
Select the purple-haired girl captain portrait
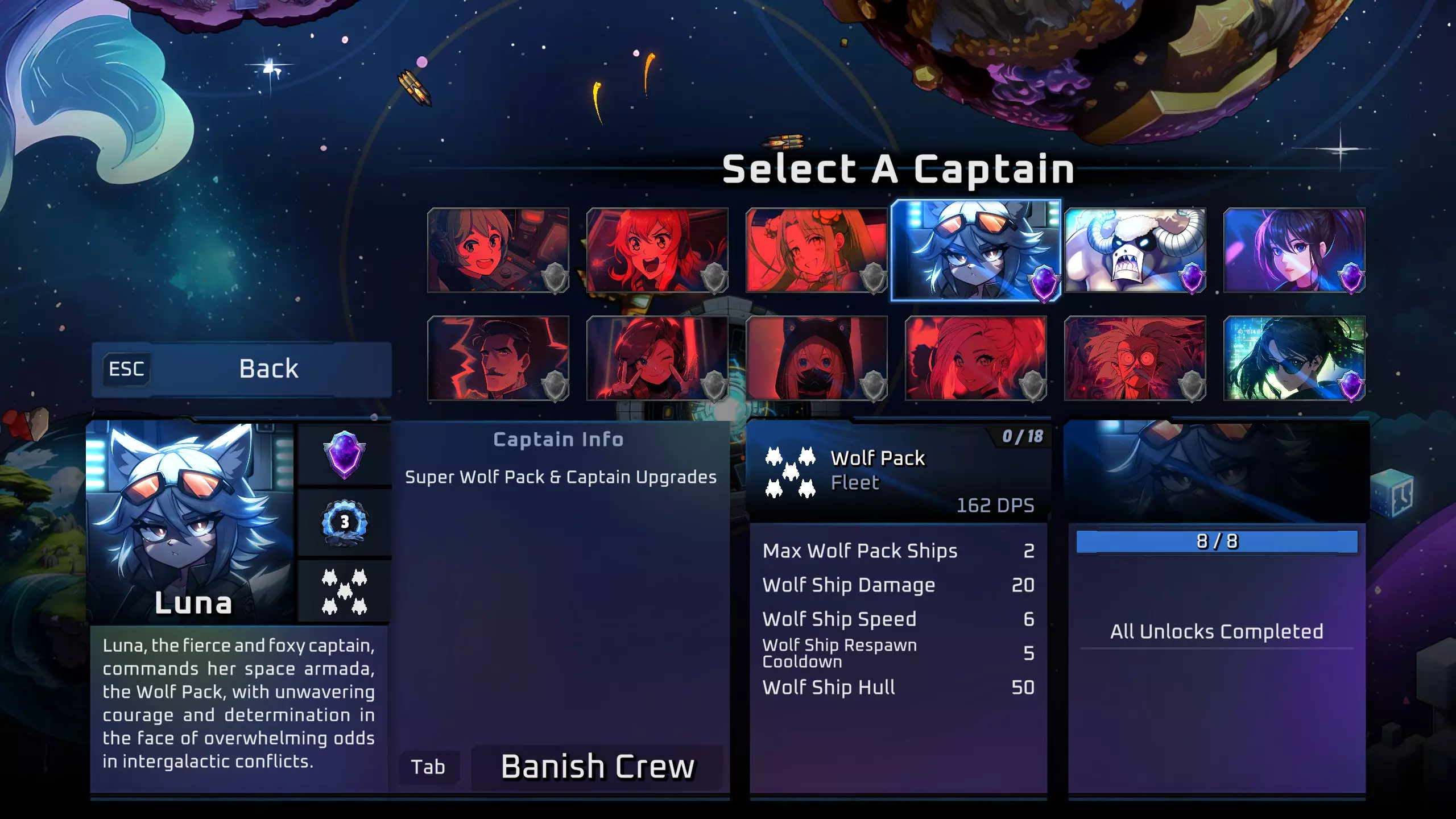pyautogui.click(x=1294, y=250)
